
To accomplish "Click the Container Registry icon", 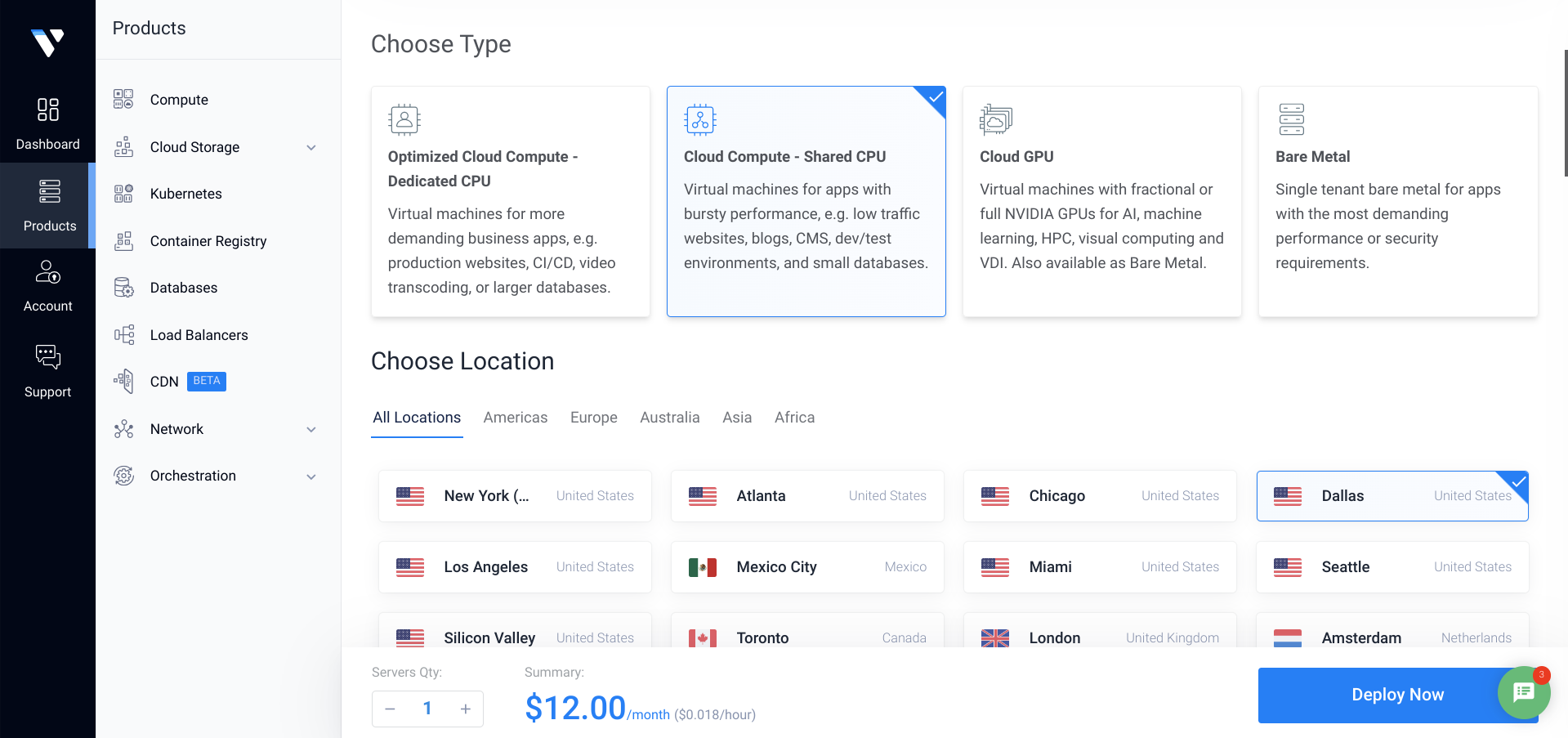I will click(x=123, y=241).
